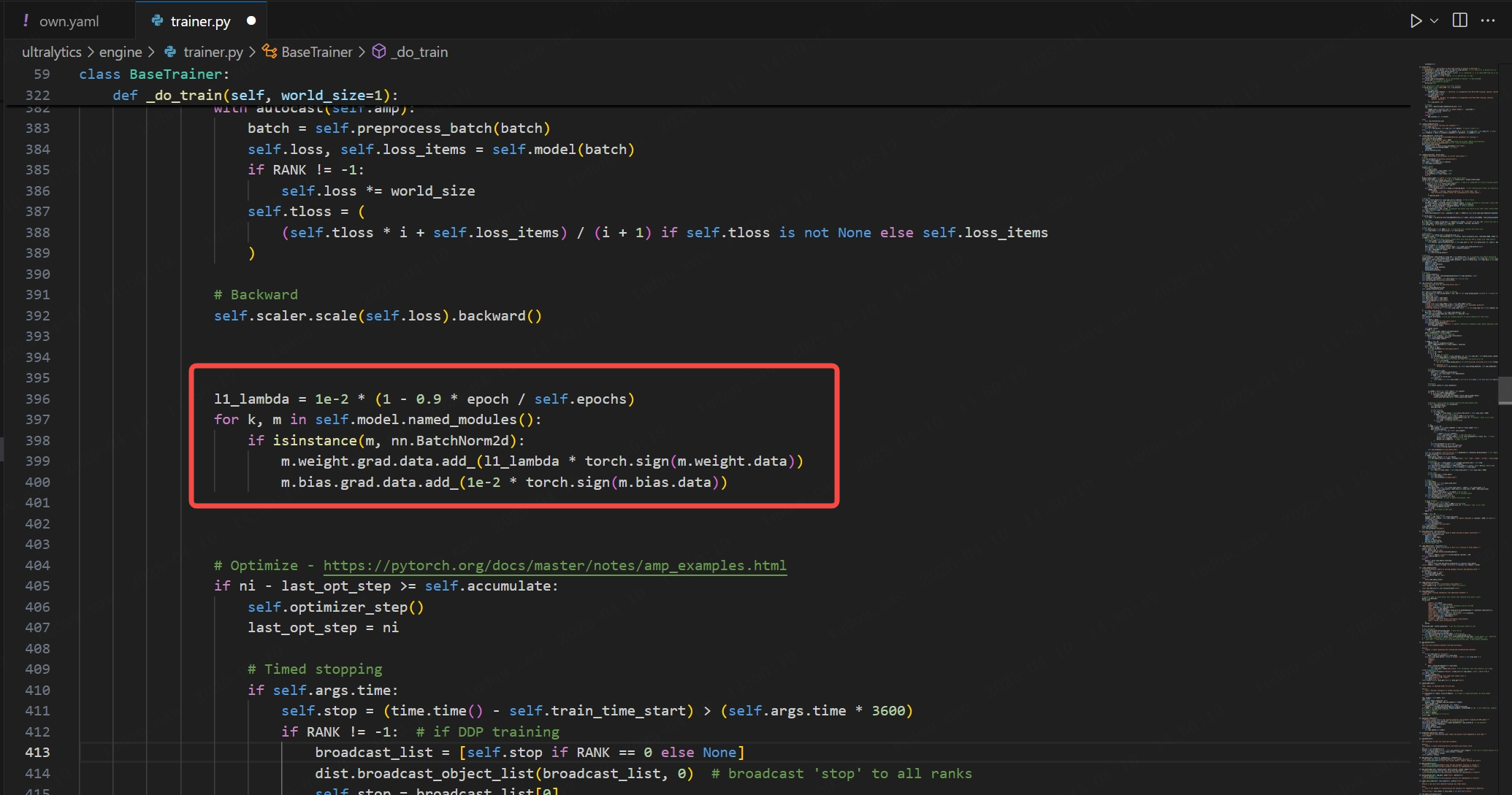
Task: Click the Split Editor icon
Action: pos(1460,20)
